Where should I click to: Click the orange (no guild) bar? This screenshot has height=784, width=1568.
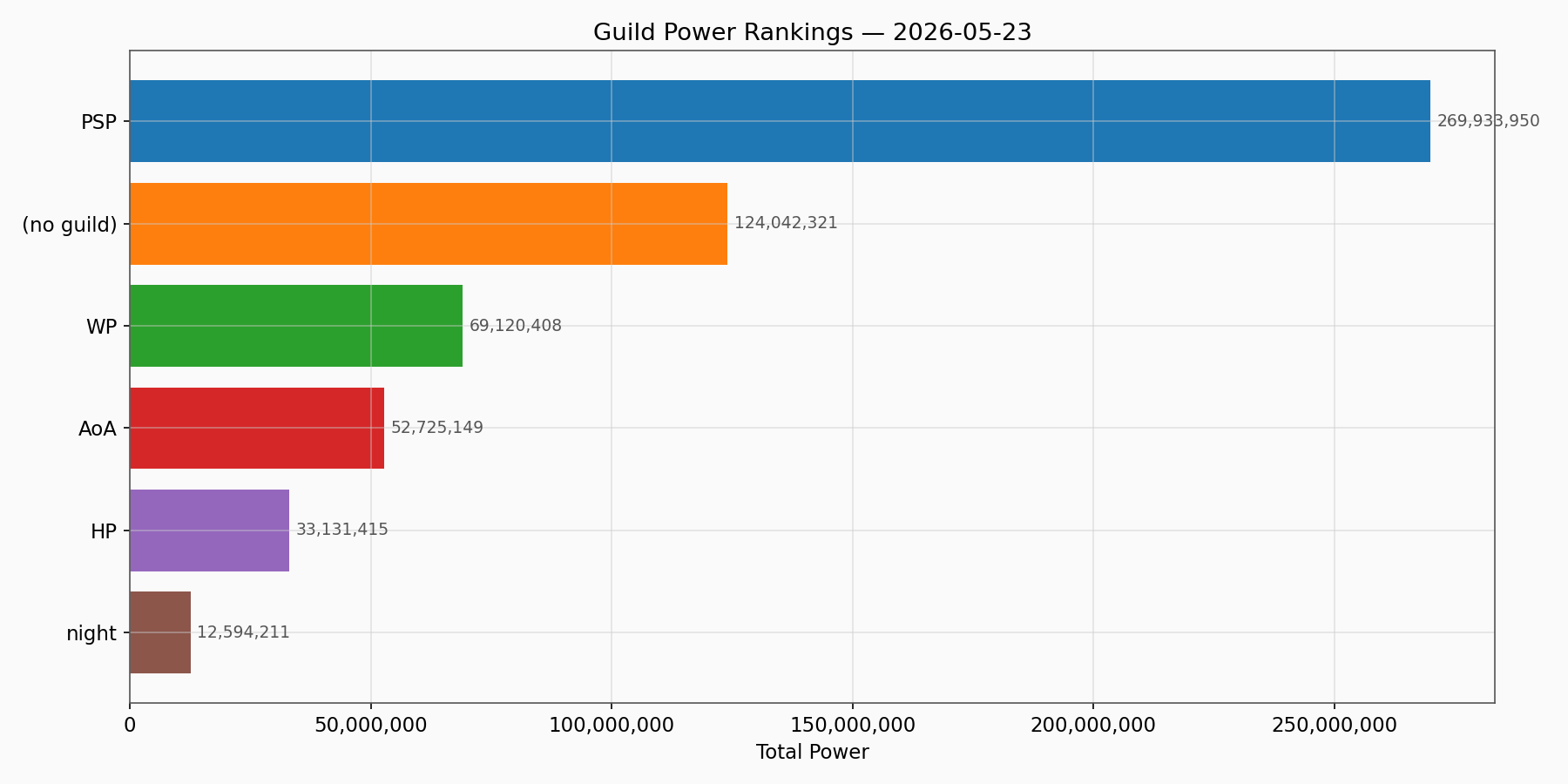[x=429, y=224]
